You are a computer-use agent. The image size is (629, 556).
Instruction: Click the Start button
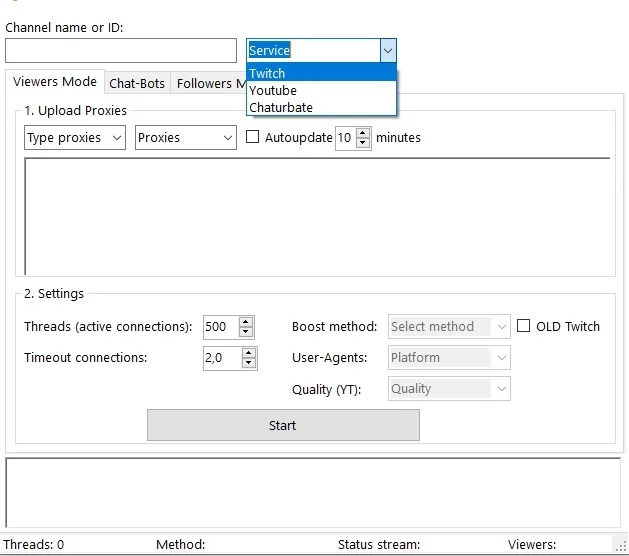[283, 425]
